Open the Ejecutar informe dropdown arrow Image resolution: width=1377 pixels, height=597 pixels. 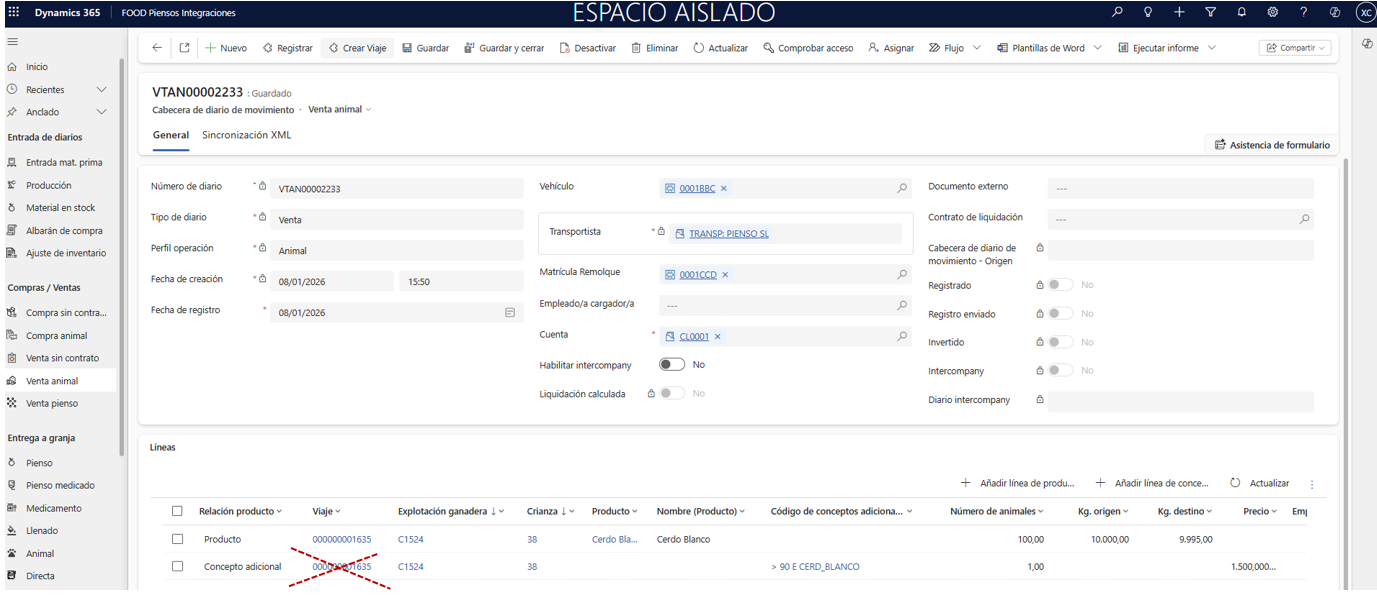pos(1212,48)
